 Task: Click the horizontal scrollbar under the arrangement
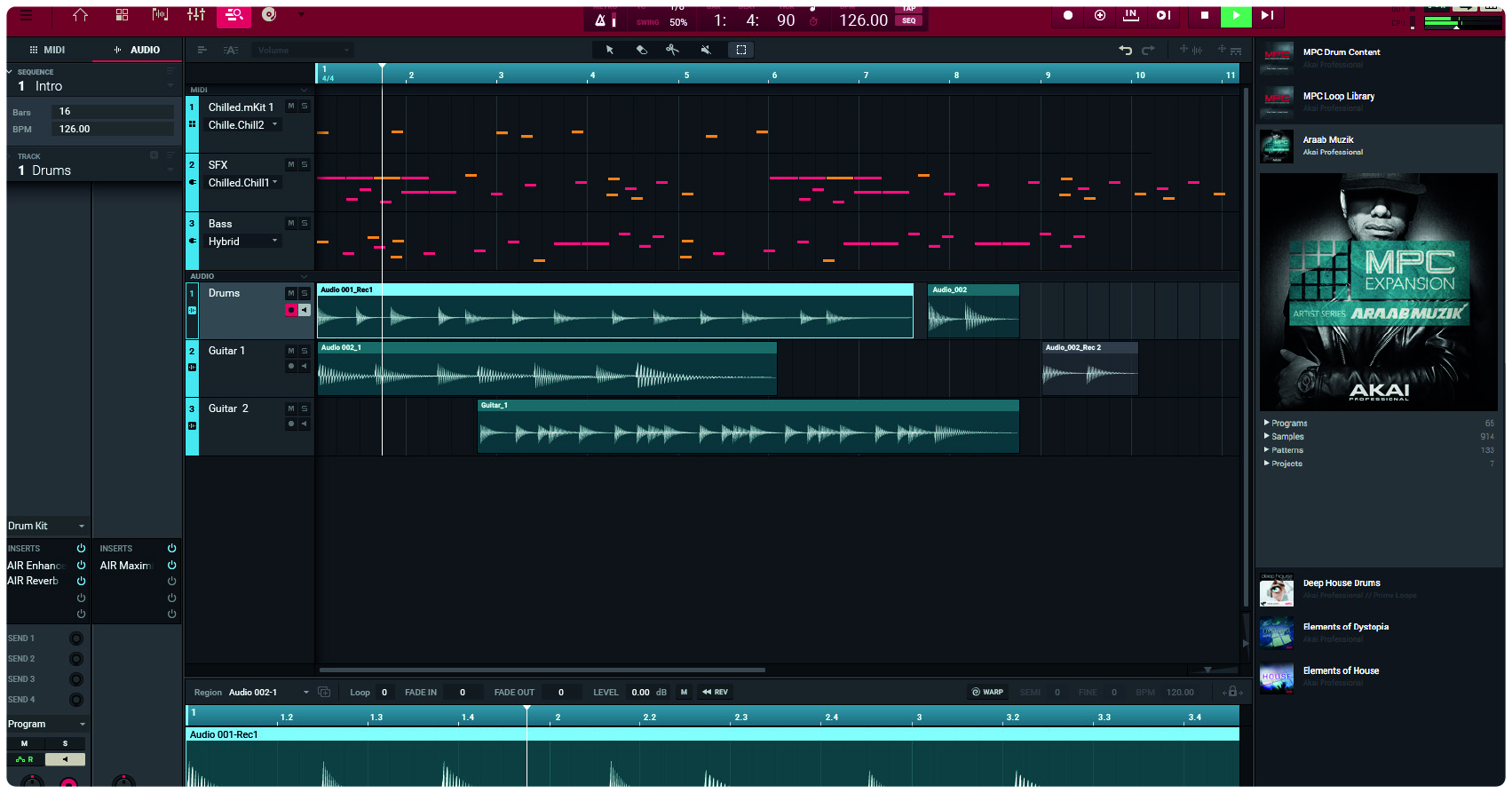542,670
